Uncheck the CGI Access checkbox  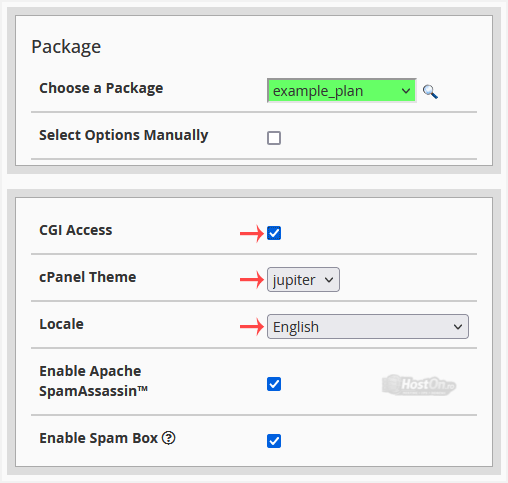click(274, 233)
